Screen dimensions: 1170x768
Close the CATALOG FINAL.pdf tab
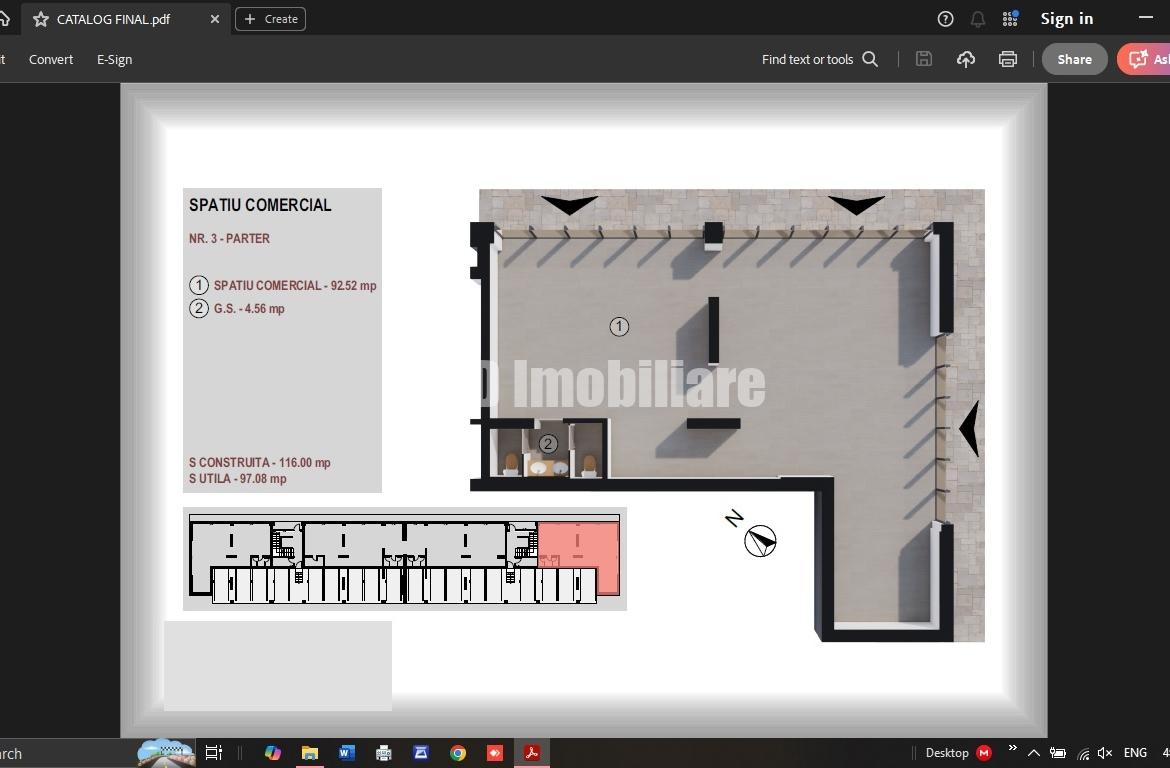214,19
